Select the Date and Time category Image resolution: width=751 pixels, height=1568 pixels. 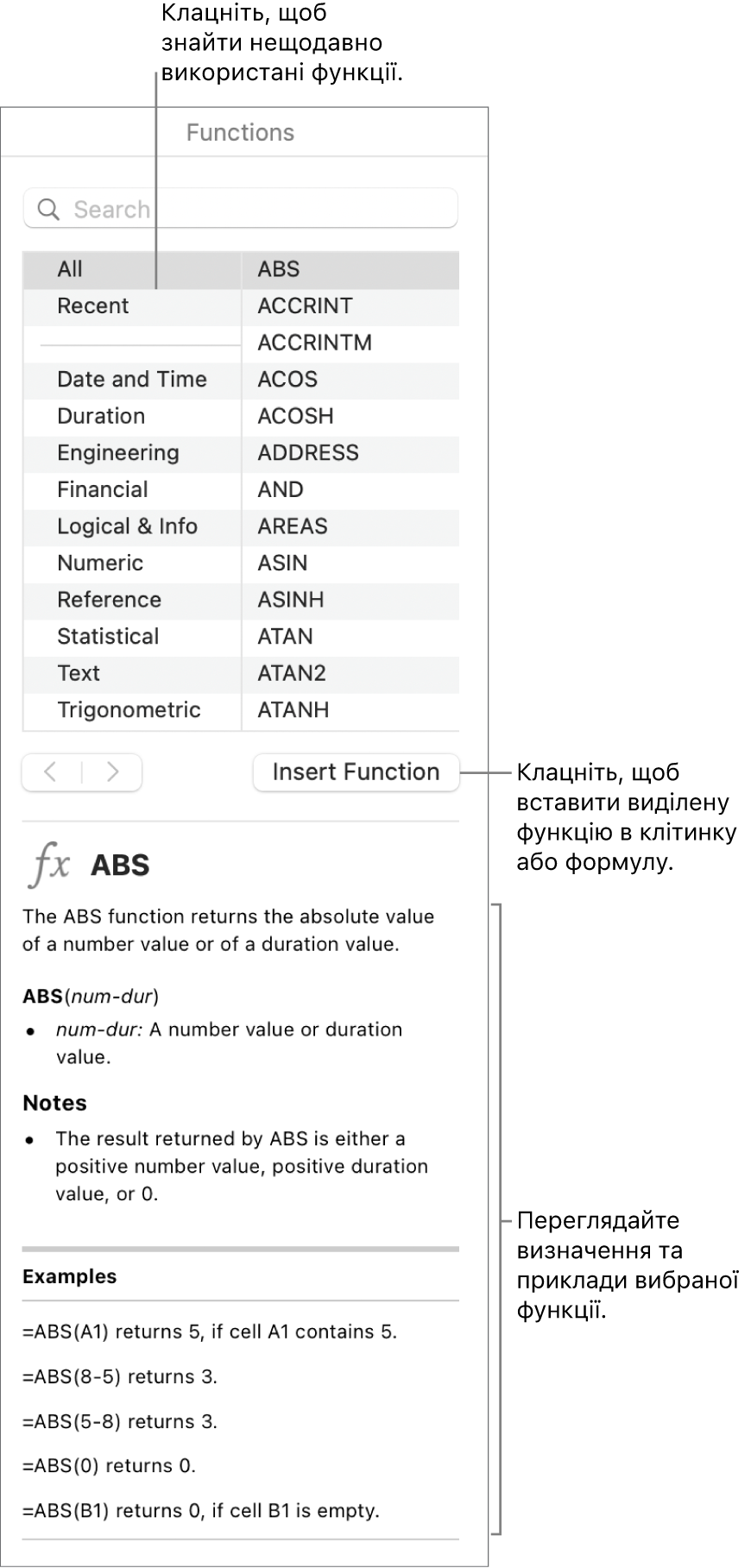(131, 380)
